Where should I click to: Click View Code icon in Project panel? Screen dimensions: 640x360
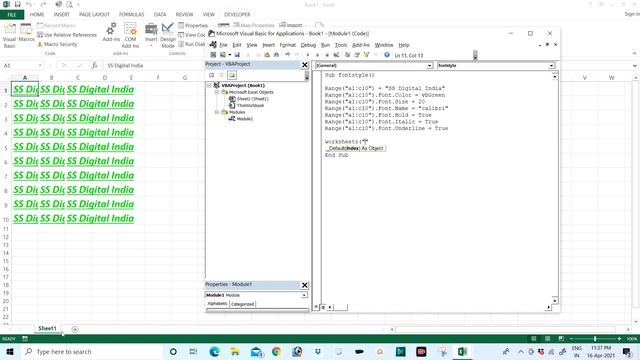pos(211,75)
